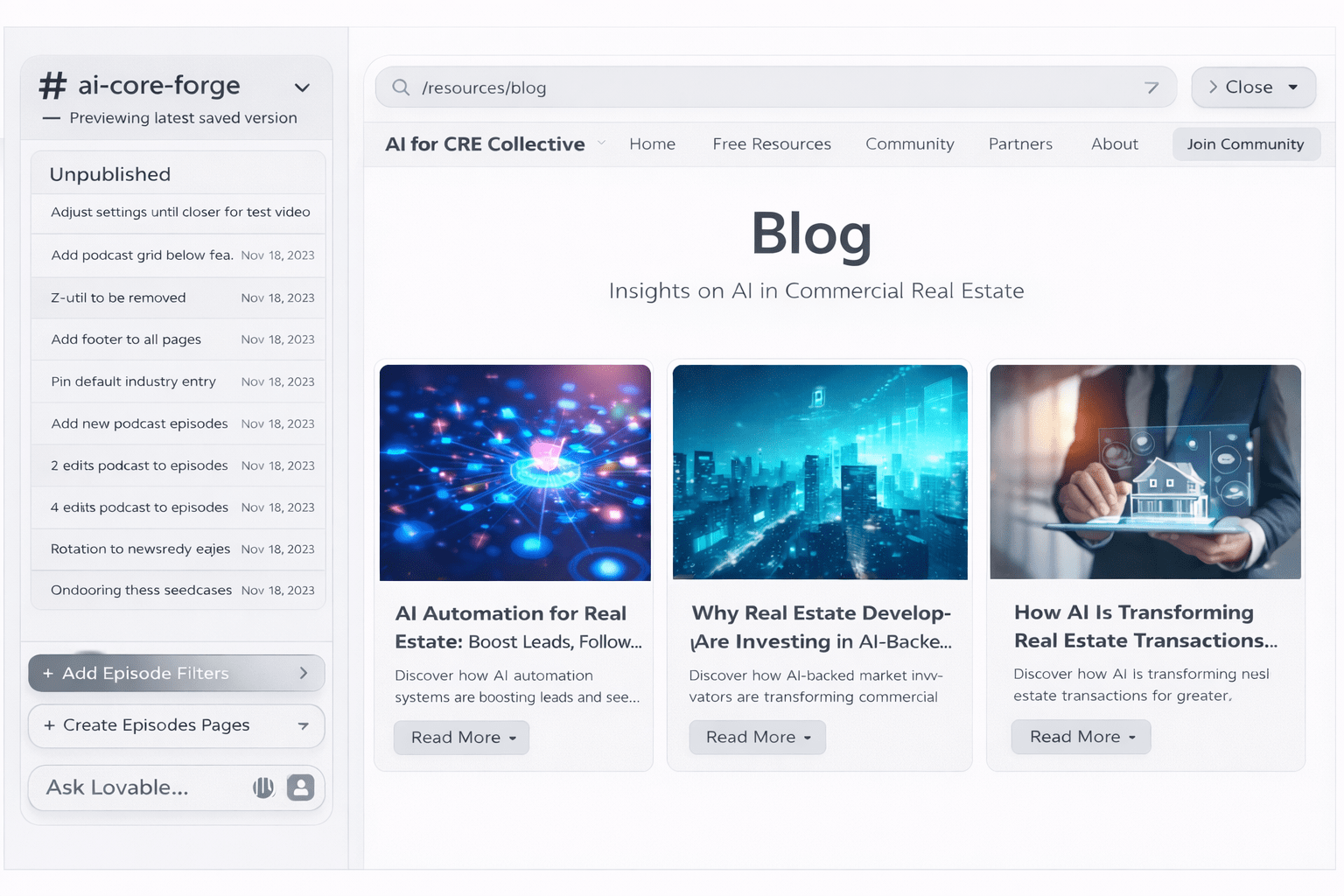1344x896 pixels.
Task: Navigate to the About page
Action: tap(1114, 143)
